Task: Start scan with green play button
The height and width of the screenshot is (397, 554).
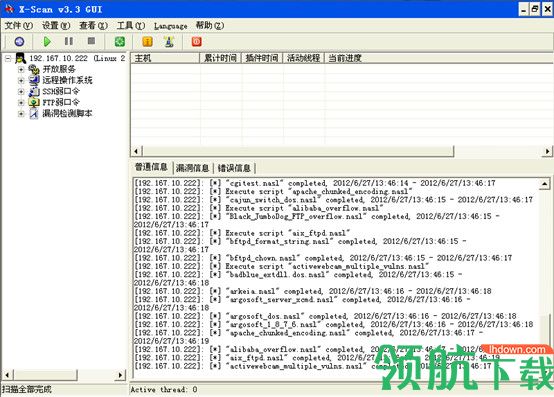Action: [x=47, y=42]
